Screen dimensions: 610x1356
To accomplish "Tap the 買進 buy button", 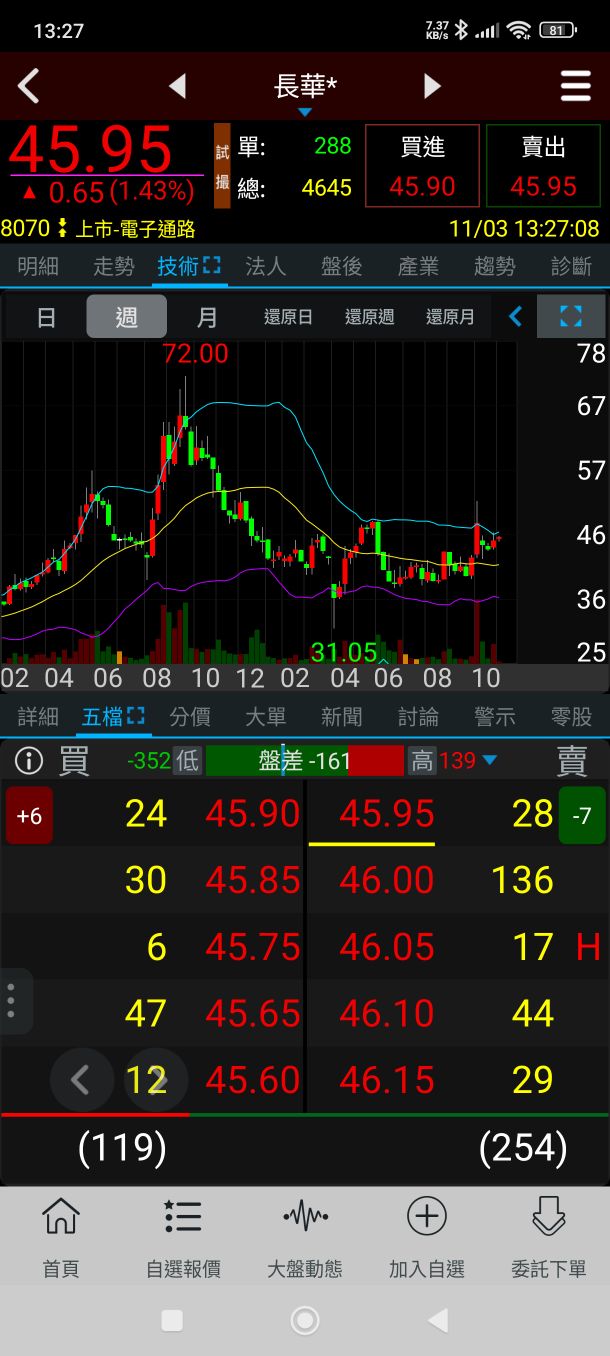I will [422, 166].
